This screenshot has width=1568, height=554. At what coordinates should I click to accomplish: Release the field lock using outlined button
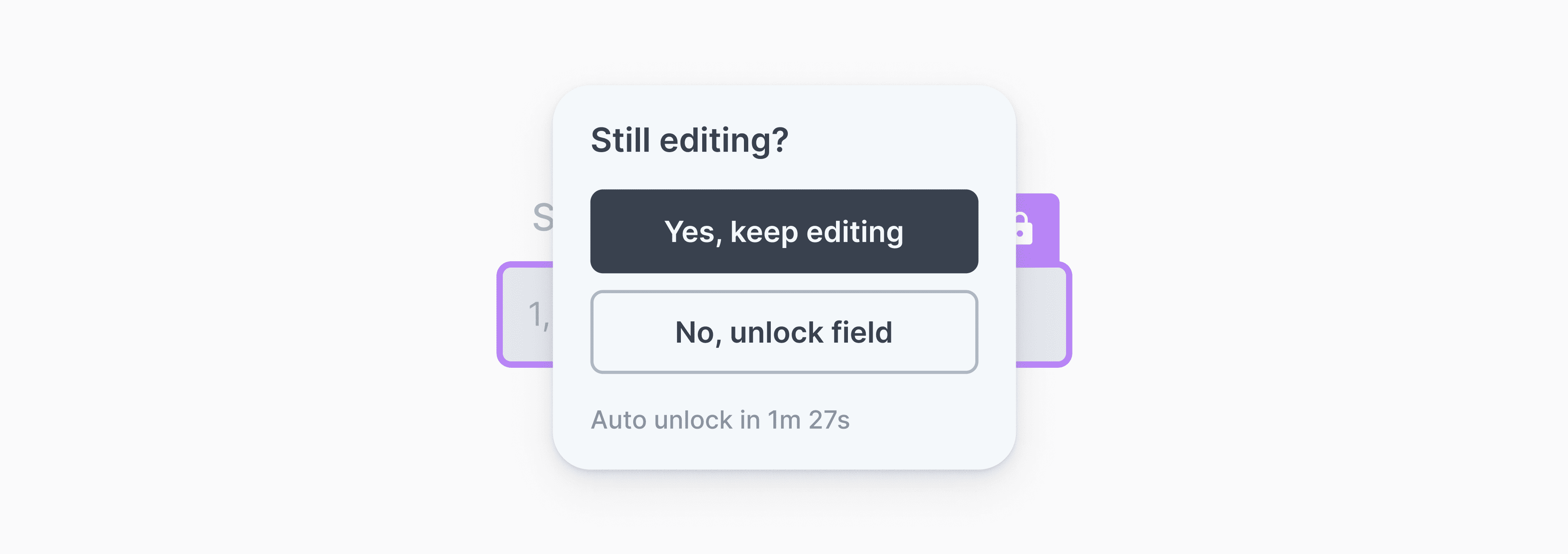click(784, 332)
